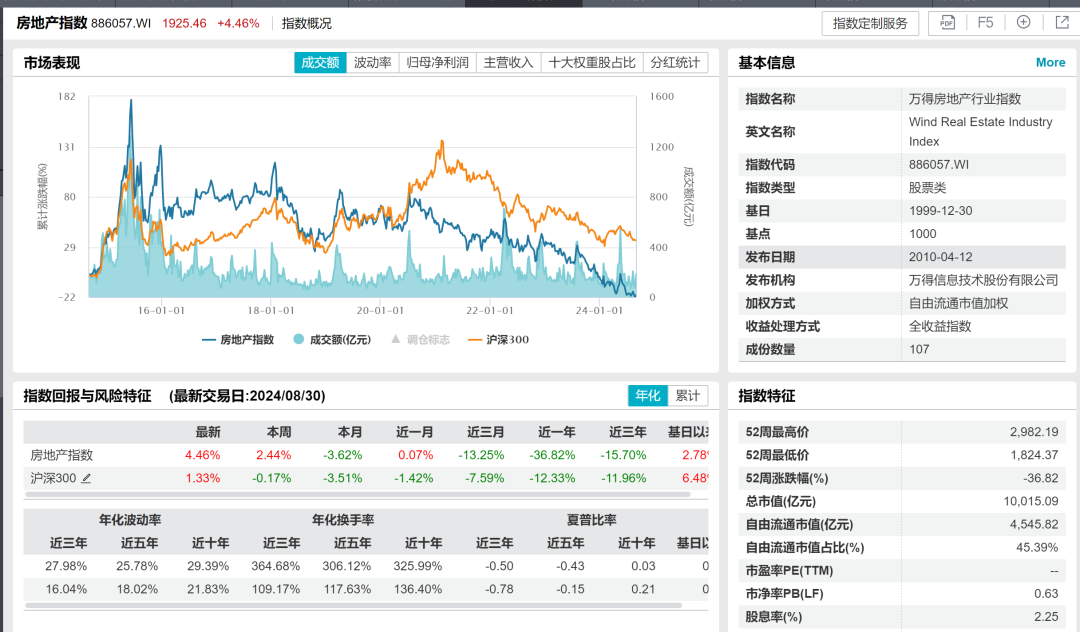Click the index code 886057.WI in the header
This screenshot has width=1080, height=632.
coord(121,23)
